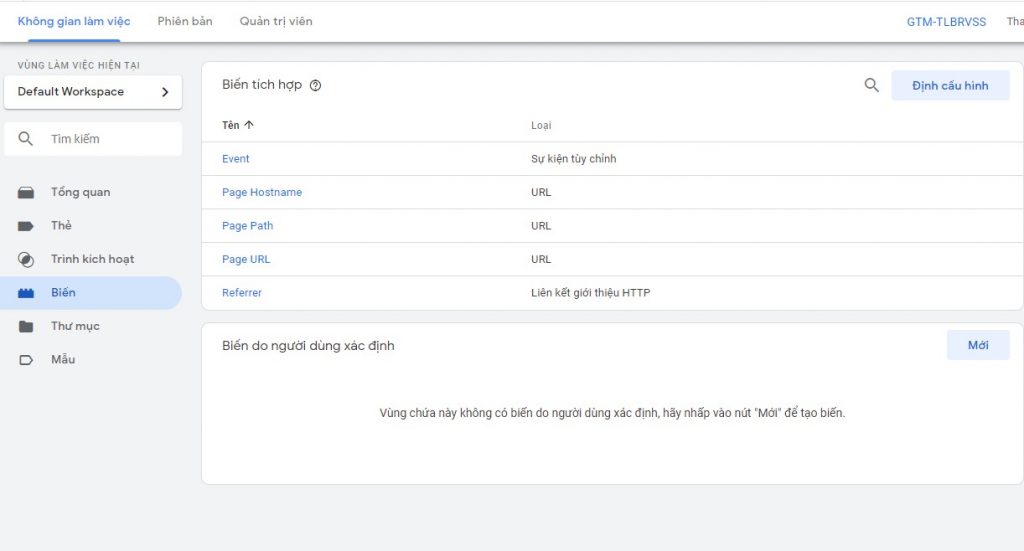Screen dimensions: 1024x551
Task: Focus the Tìm kiếm search field
Action: [93, 138]
